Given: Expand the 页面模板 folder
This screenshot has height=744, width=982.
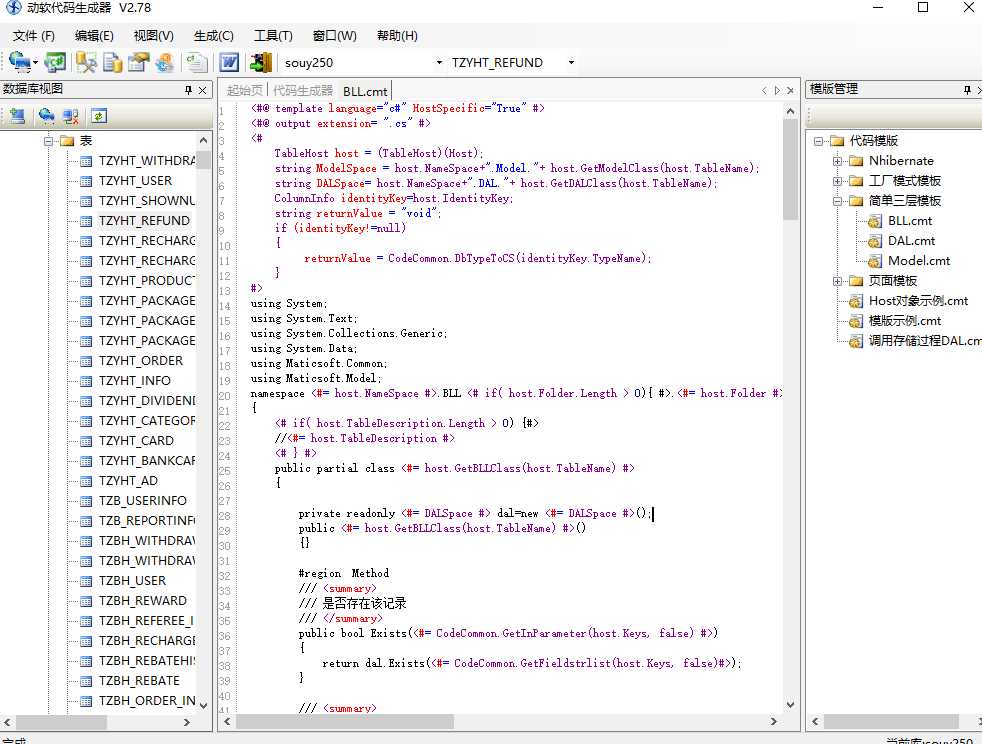Looking at the screenshot, I should coord(837,281).
